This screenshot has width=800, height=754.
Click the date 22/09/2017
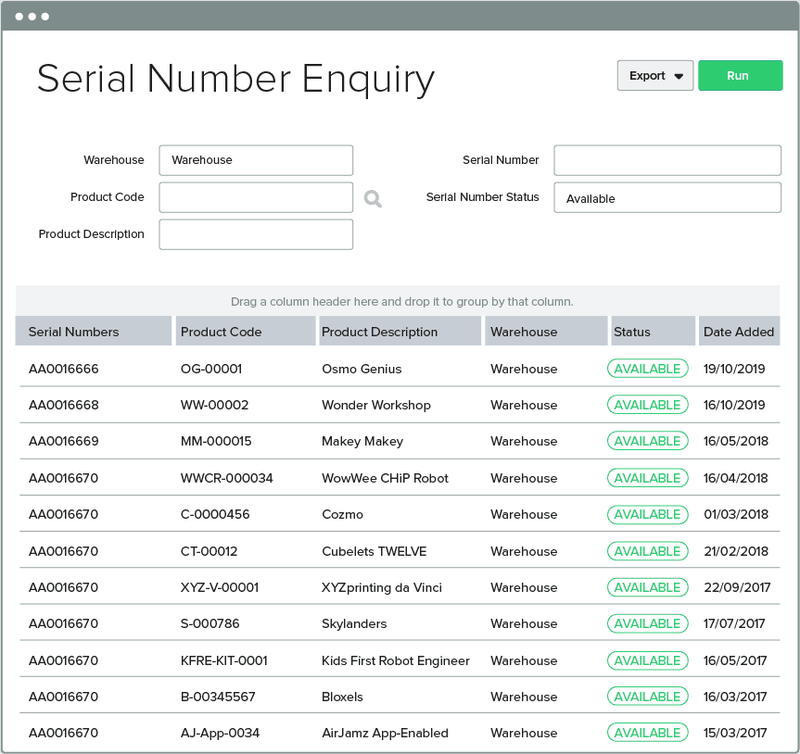737,588
